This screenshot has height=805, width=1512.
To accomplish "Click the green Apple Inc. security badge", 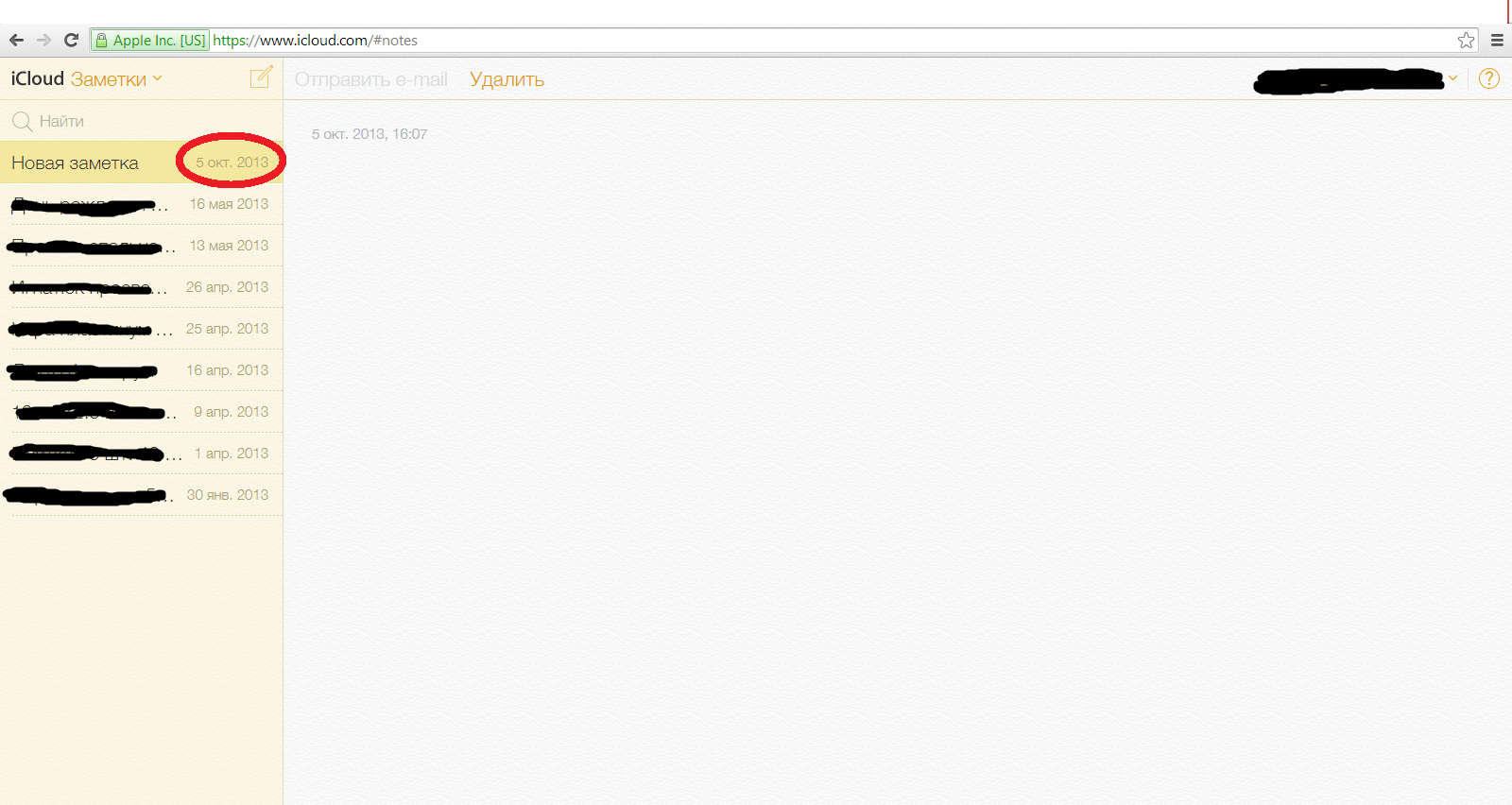I will (x=150, y=40).
